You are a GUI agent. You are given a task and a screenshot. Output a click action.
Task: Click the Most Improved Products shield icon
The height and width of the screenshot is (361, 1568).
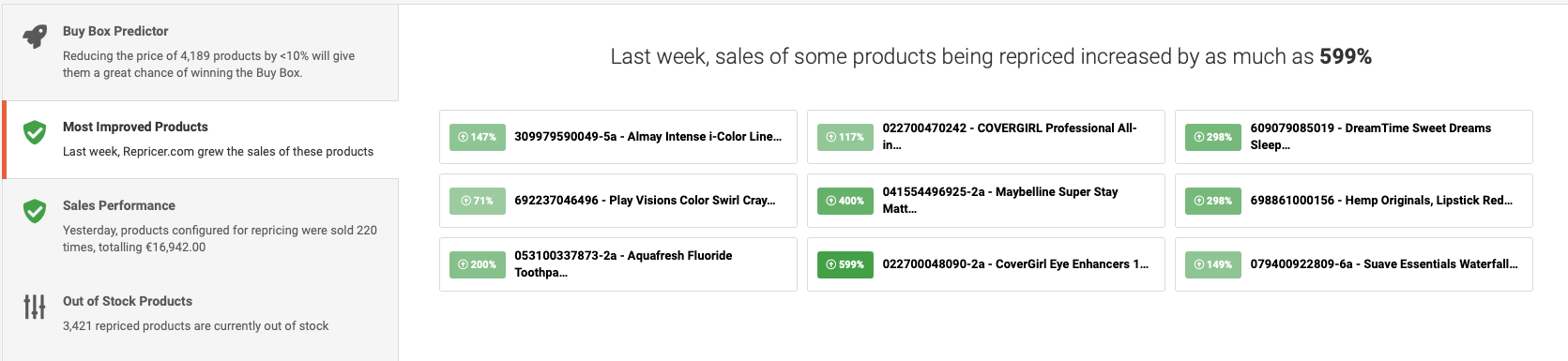pyautogui.click(x=35, y=132)
